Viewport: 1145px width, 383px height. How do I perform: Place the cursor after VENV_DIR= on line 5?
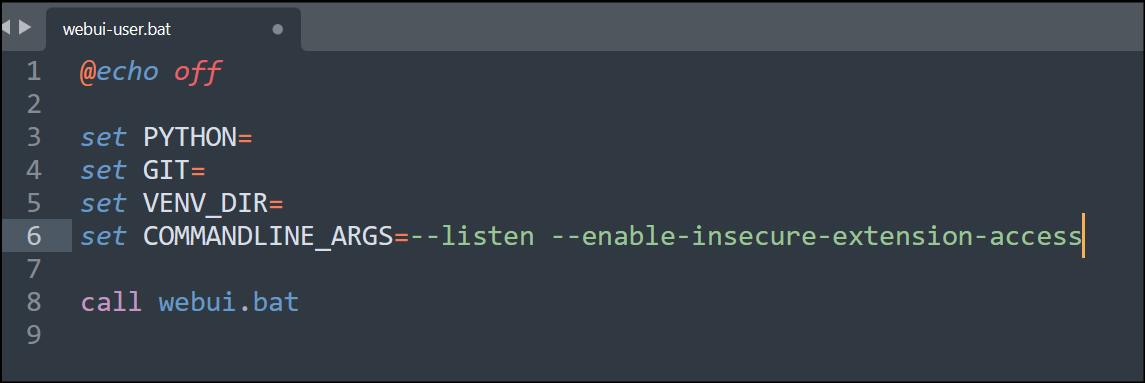(x=284, y=203)
